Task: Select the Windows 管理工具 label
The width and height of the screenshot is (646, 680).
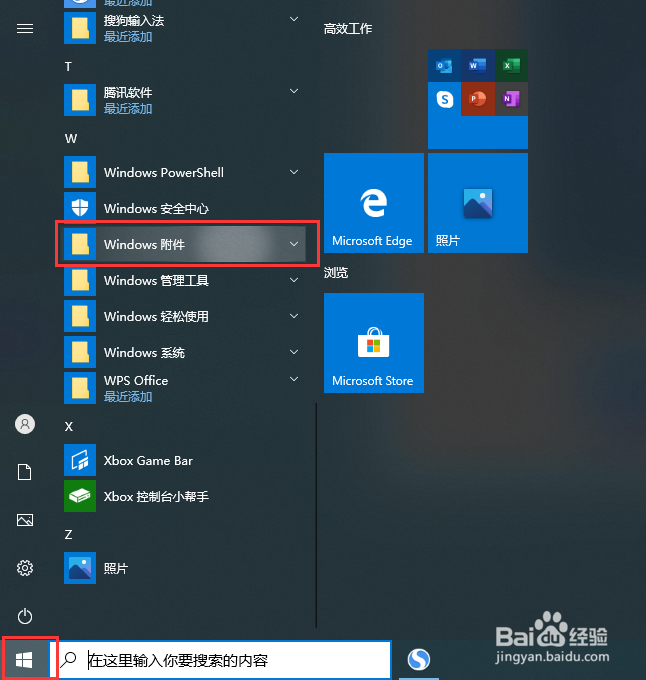Action: pos(156,281)
